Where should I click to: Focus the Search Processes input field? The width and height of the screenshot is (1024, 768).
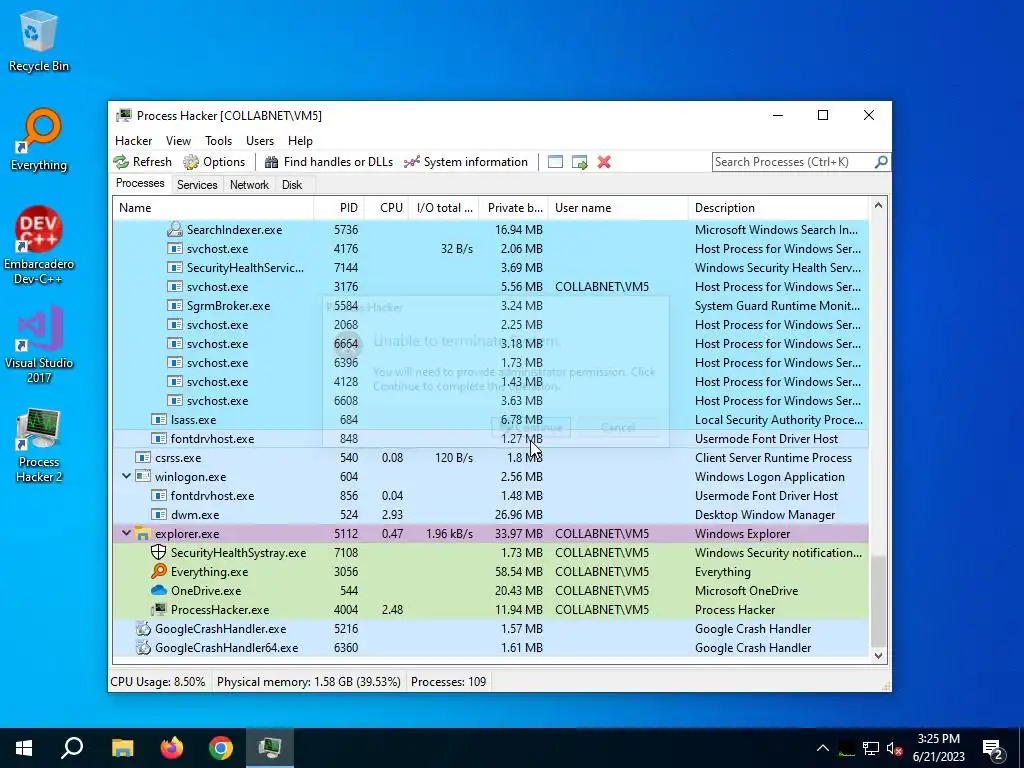(x=793, y=161)
